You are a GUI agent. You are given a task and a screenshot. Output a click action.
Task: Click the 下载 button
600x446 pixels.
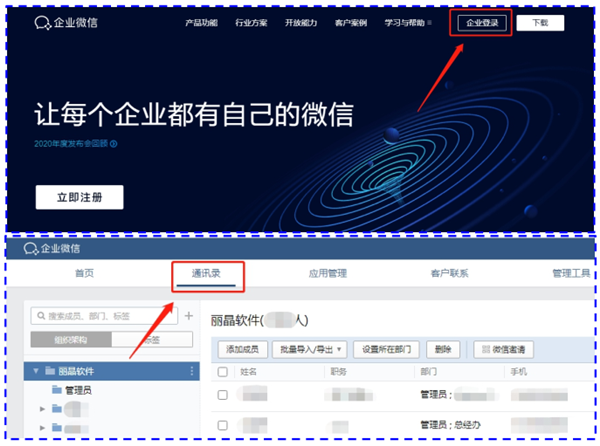pos(540,23)
